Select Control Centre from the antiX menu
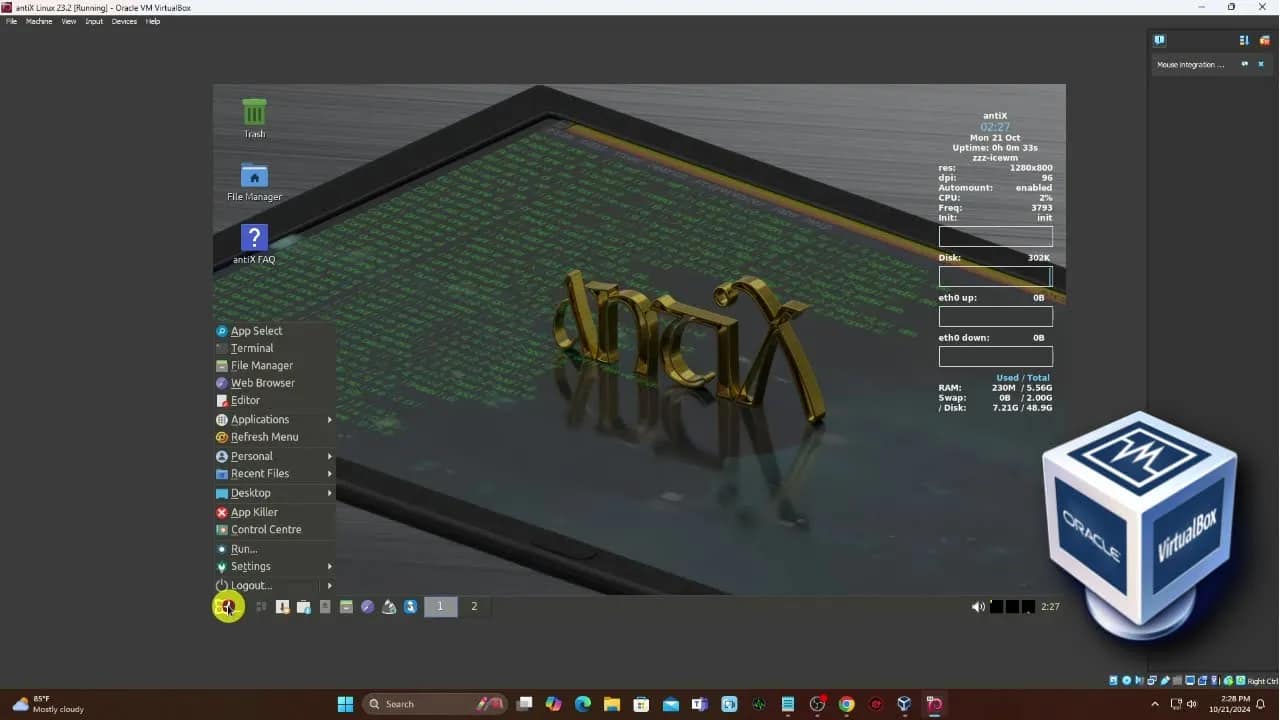Image resolution: width=1280 pixels, height=720 pixels. (265, 529)
